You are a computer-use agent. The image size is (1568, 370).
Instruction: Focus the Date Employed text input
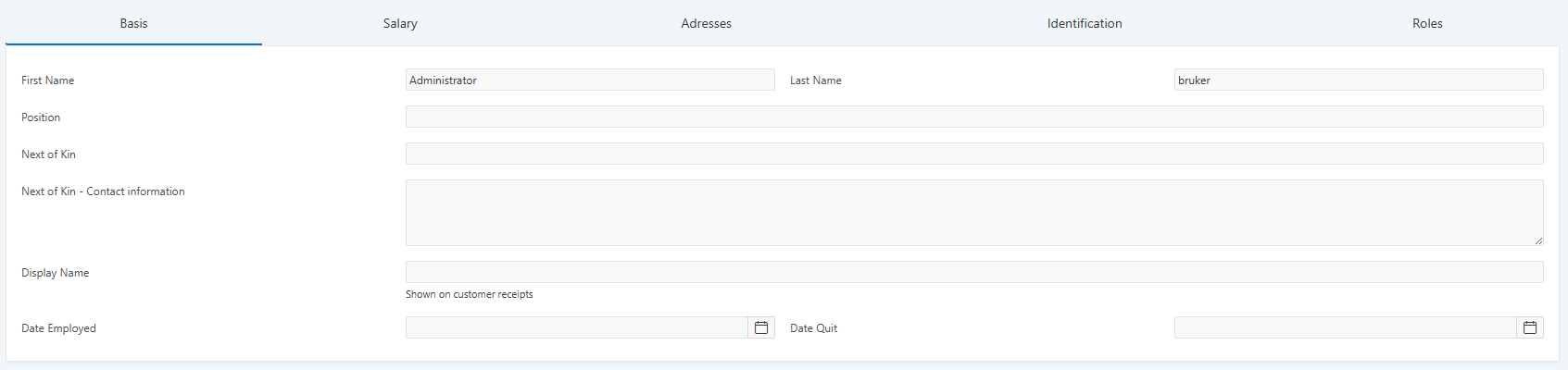(x=576, y=327)
